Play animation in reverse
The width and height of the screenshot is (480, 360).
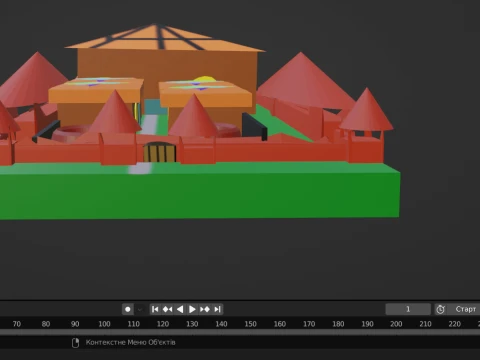click(180, 309)
